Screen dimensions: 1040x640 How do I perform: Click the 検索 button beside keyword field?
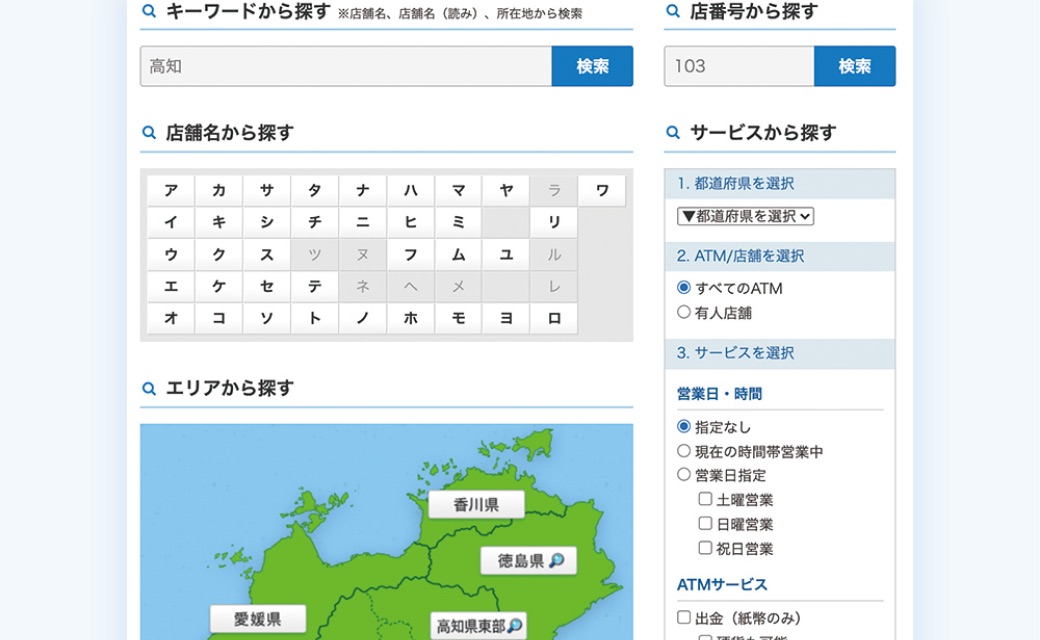tap(592, 66)
